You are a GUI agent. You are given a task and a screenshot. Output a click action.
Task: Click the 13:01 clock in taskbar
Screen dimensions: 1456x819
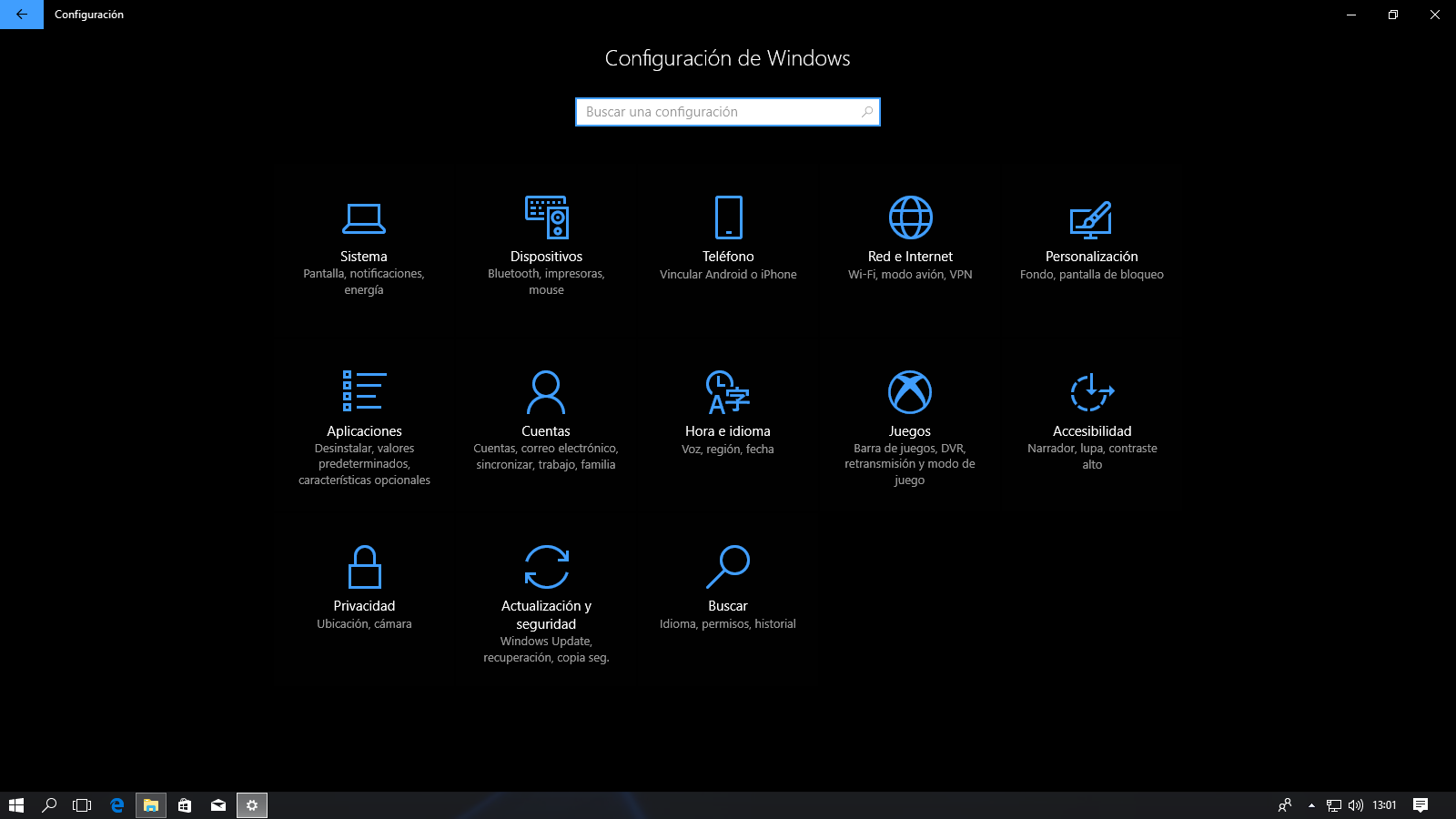point(1384,805)
